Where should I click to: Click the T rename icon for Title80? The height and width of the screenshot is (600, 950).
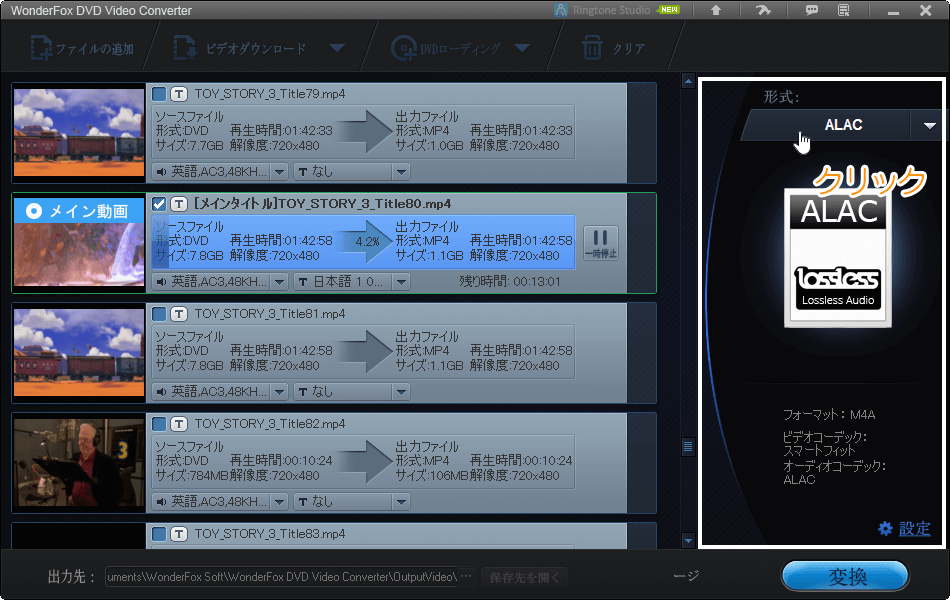pos(179,204)
